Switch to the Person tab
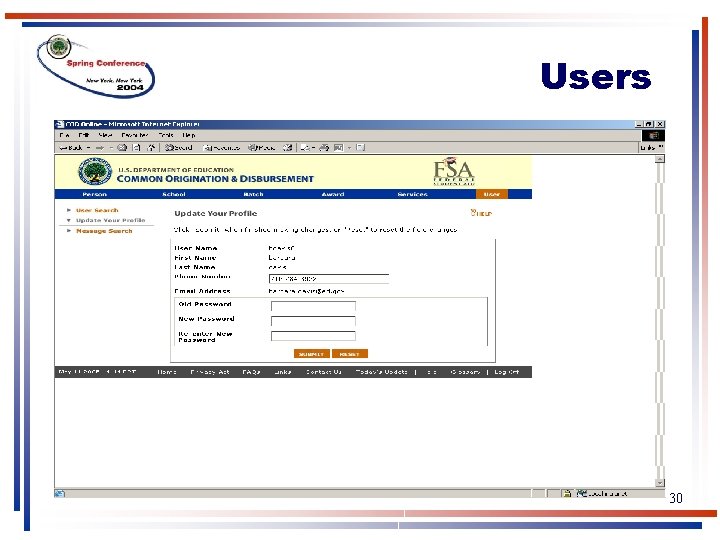The image size is (720, 540). [x=95, y=195]
